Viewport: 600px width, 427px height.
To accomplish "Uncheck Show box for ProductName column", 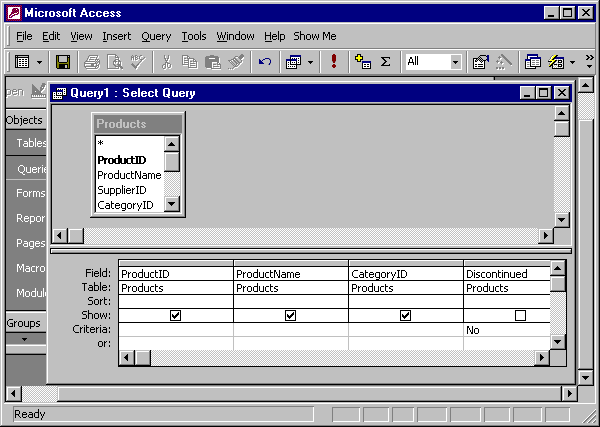I will (291, 315).
